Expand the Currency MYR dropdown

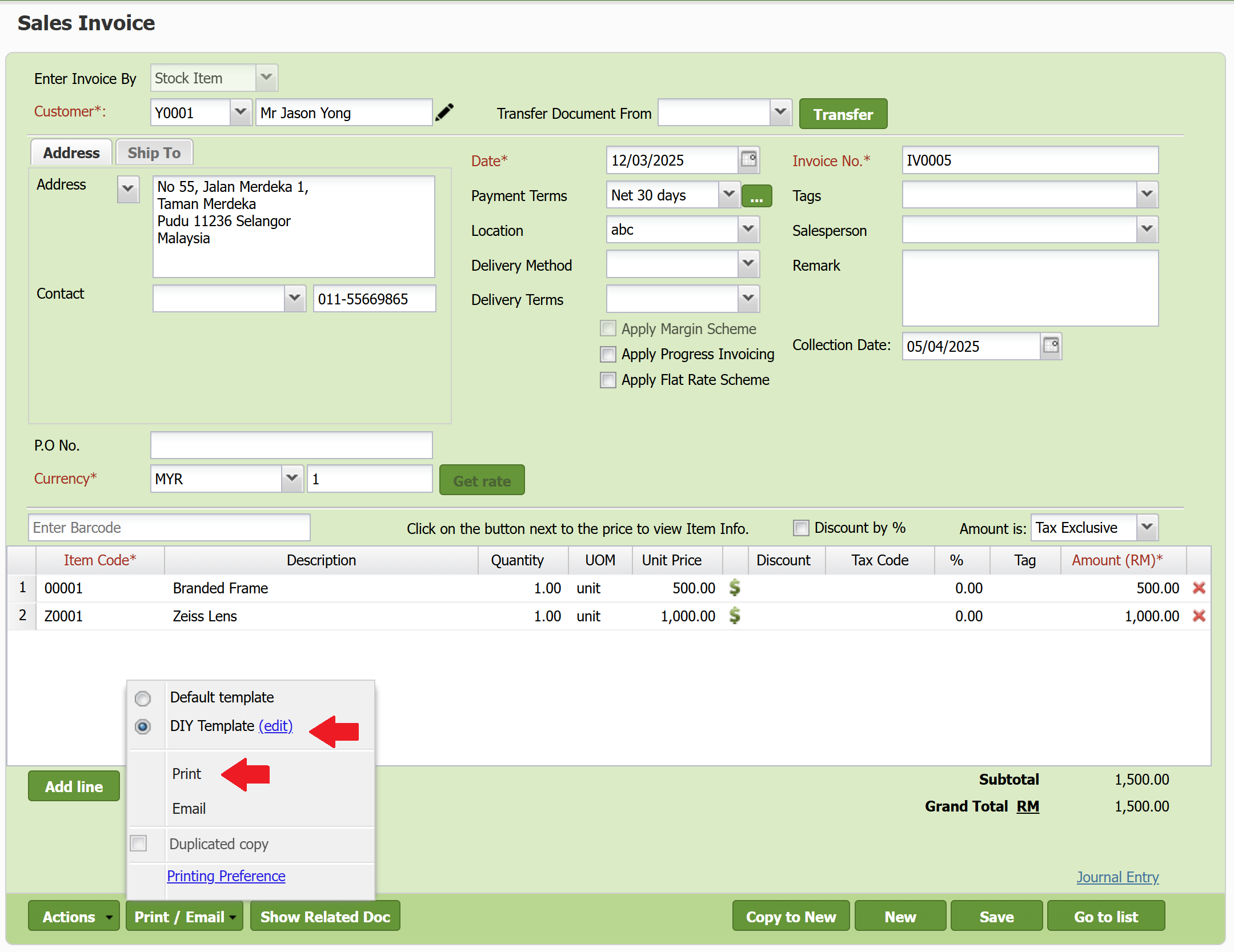pyautogui.click(x=292, y=479)
